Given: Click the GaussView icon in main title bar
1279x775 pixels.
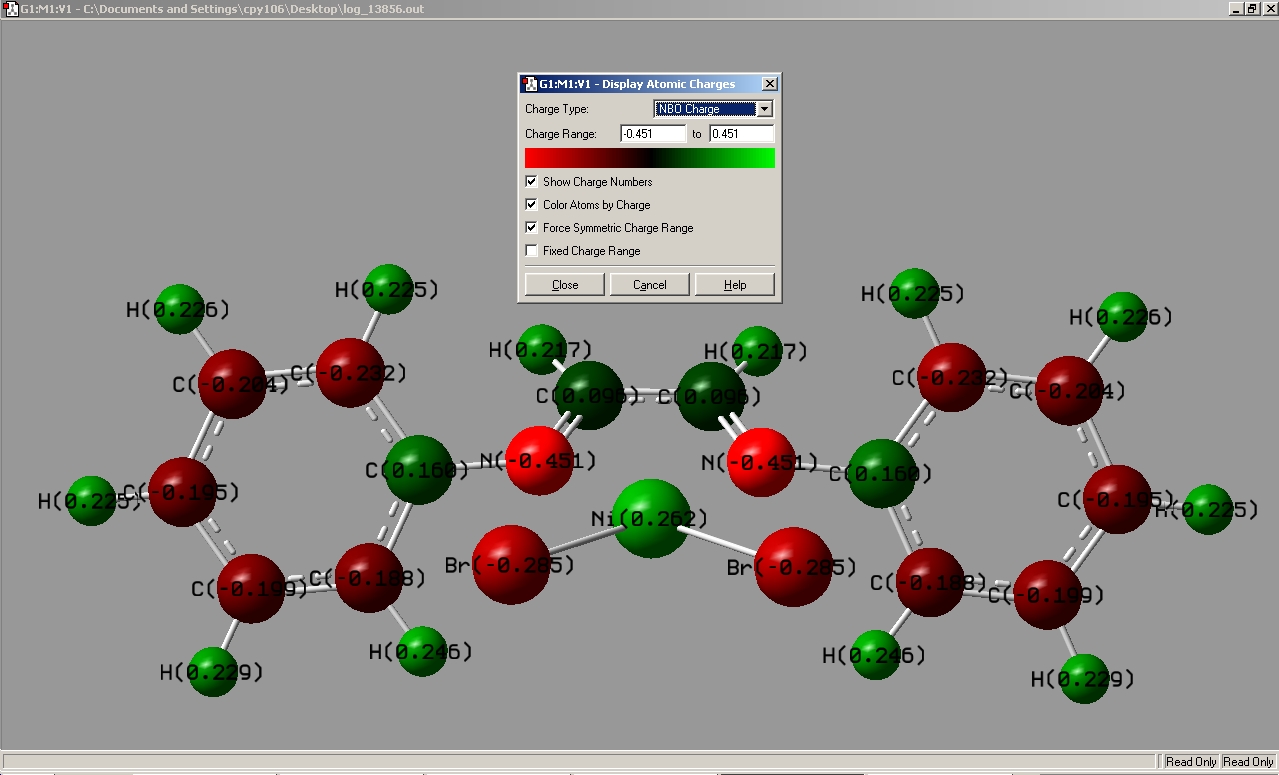Looking at the screenshot, I should coord(11,8).
